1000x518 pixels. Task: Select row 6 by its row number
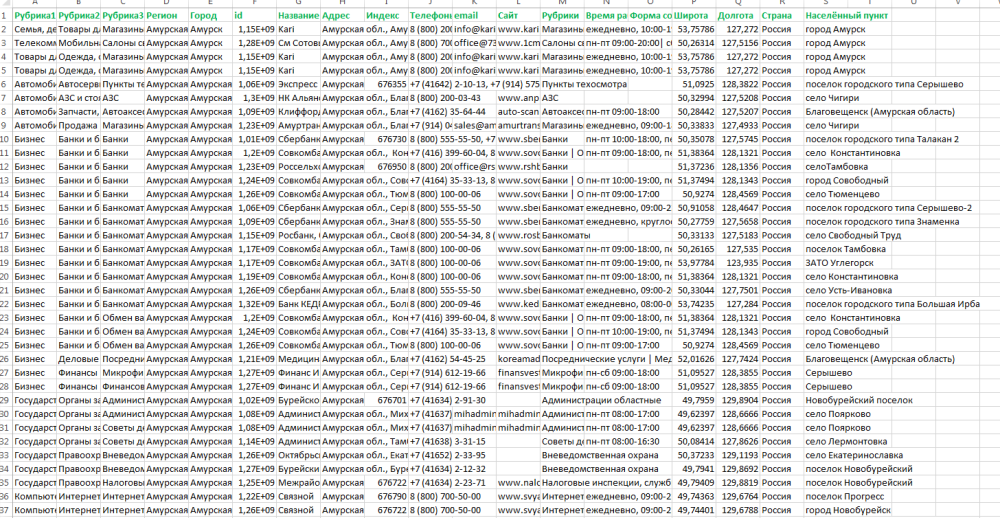point(6,85)
